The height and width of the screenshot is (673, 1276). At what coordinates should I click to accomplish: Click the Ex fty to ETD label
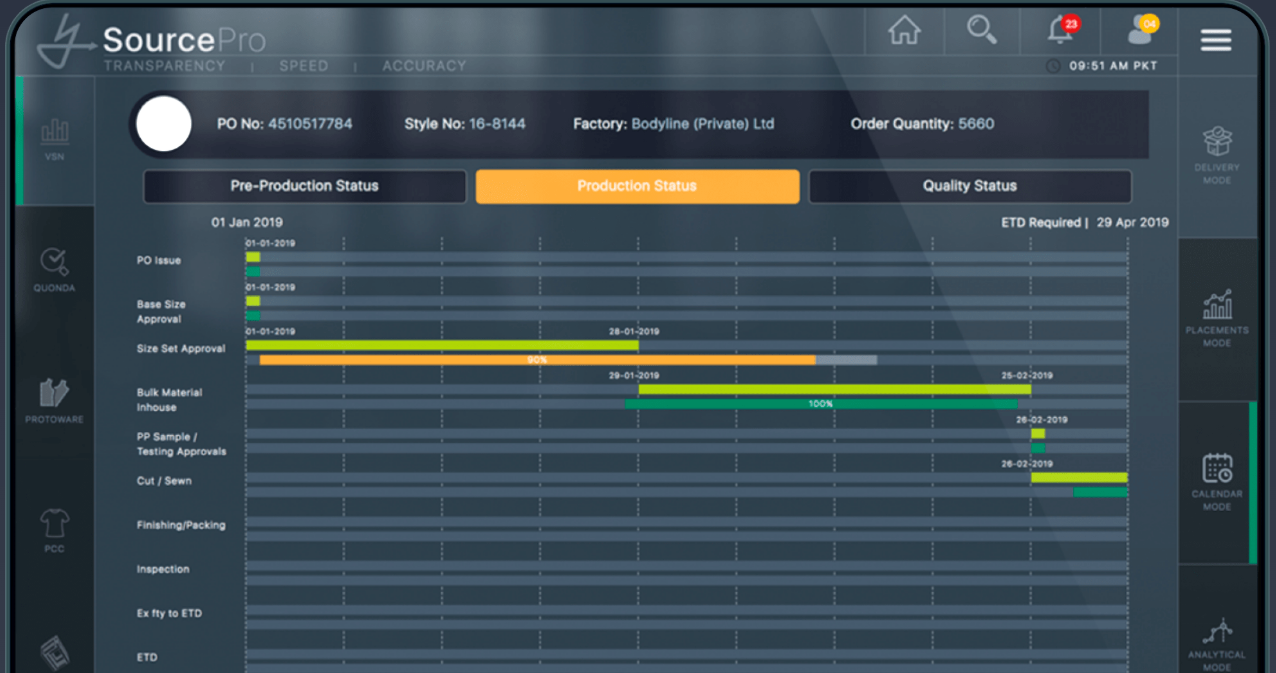click(x=169, y=613)
